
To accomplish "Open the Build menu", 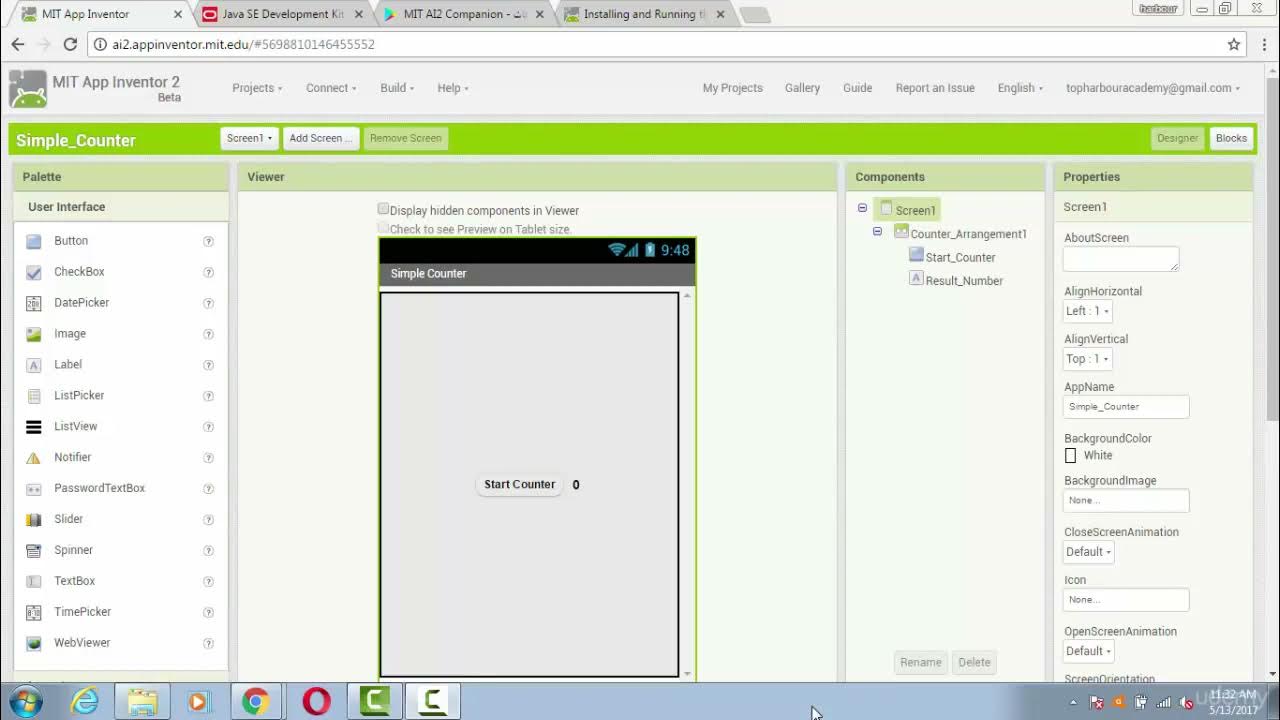I will [397, 88].
